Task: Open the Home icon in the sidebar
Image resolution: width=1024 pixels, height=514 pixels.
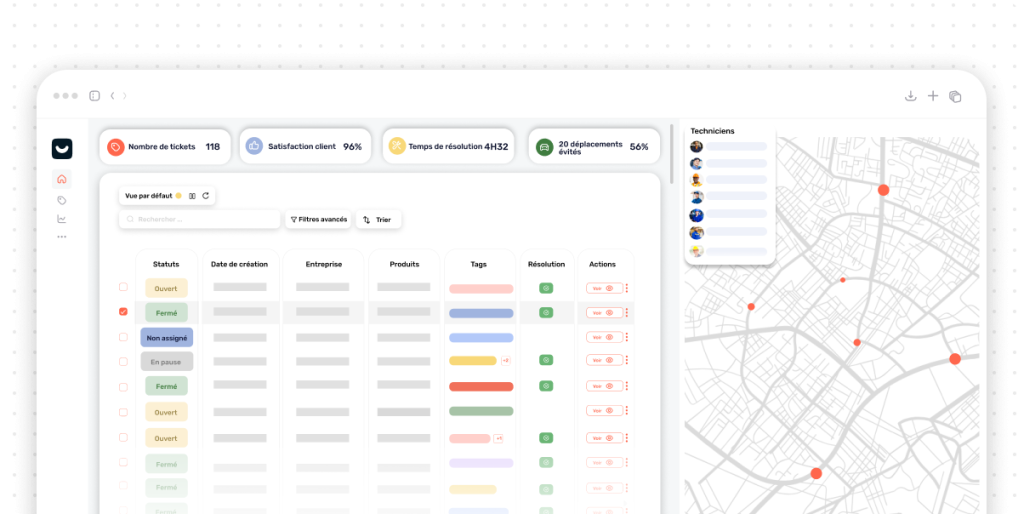Action: (62, 180)
